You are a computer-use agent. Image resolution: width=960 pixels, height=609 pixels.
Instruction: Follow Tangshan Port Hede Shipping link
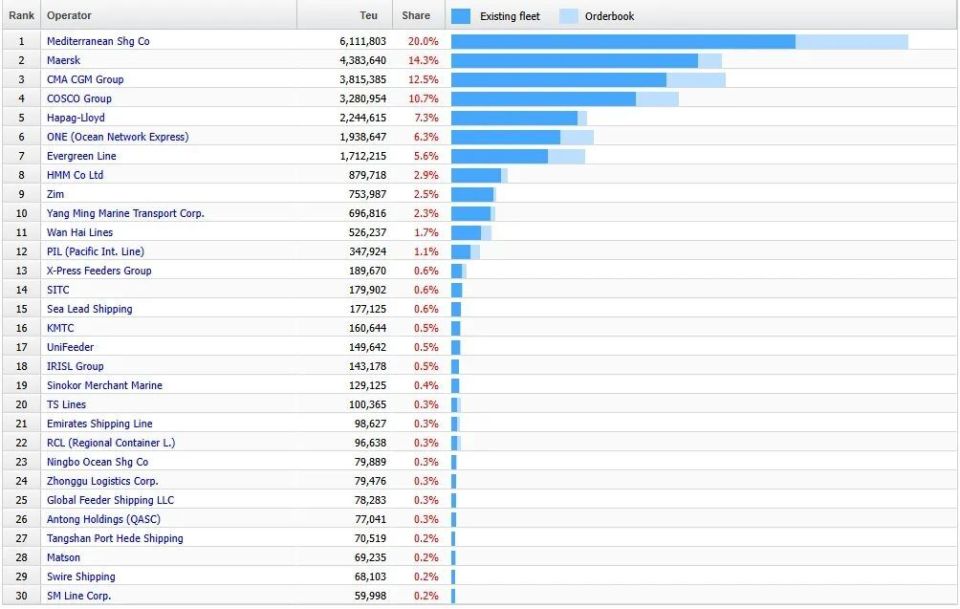point(115,539)
